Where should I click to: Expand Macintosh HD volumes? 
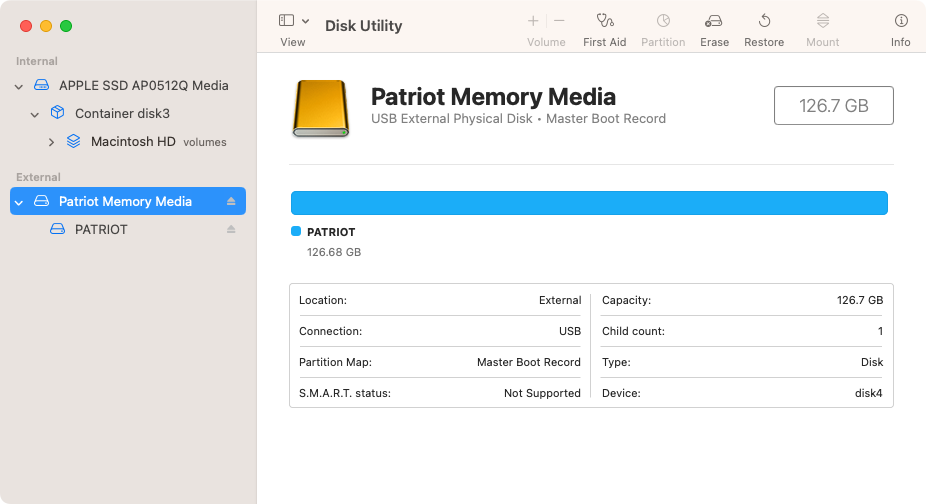click(51, 142)
